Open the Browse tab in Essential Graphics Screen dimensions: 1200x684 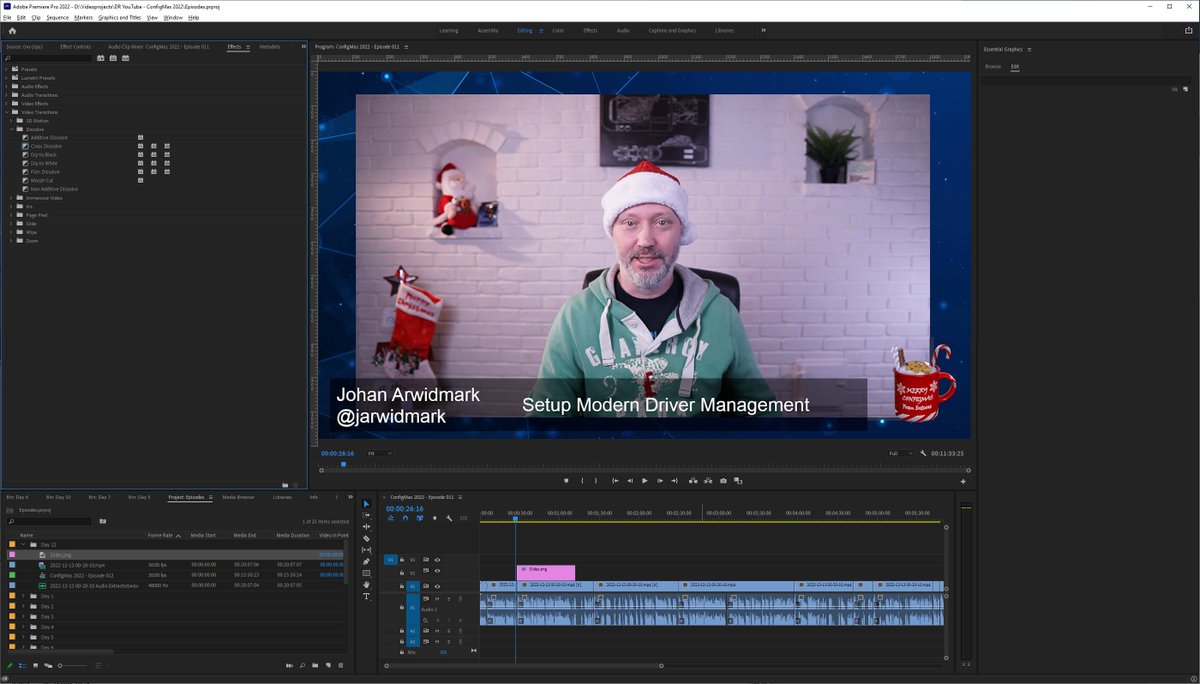[992, 66]
